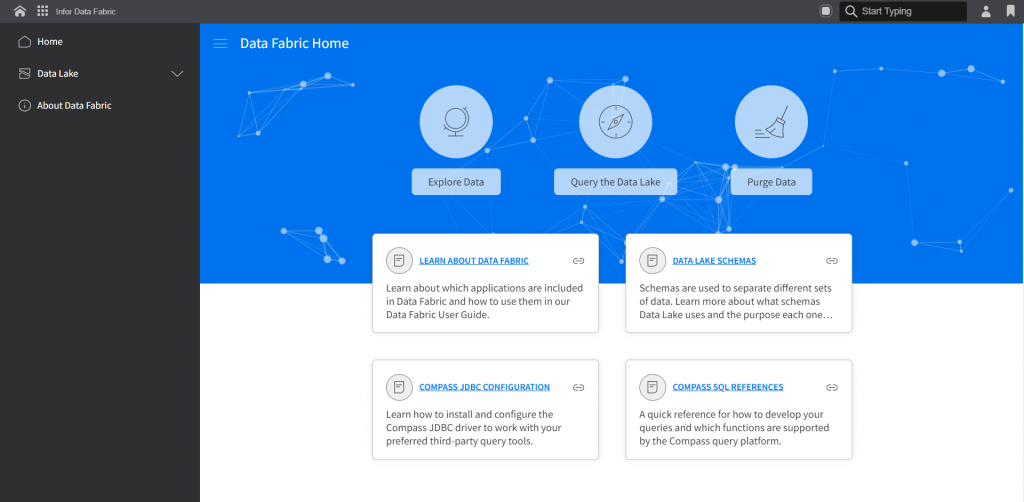
Task: Open the Compass SQL References link
Action: (x=727, y=387)
